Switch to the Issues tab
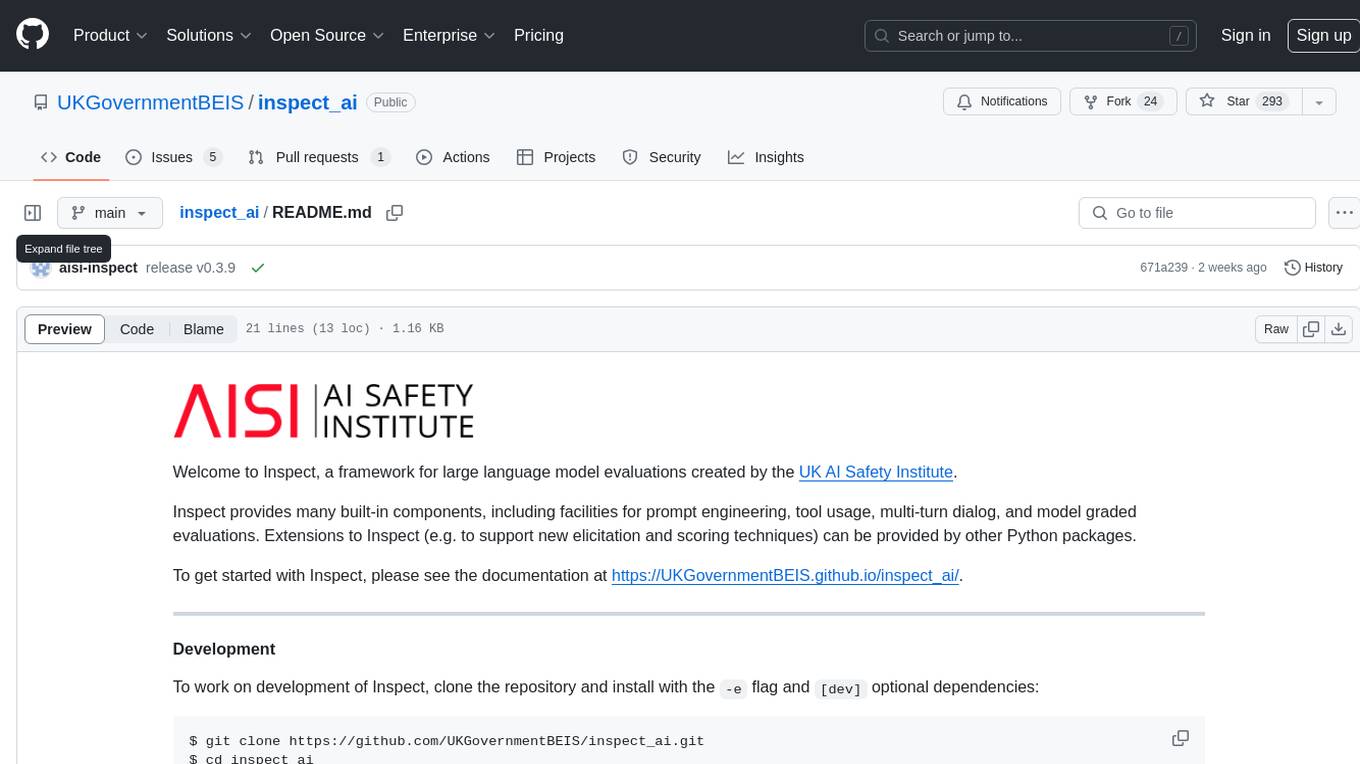Viewport: 1360px width, 764px height. coord(173,157)
